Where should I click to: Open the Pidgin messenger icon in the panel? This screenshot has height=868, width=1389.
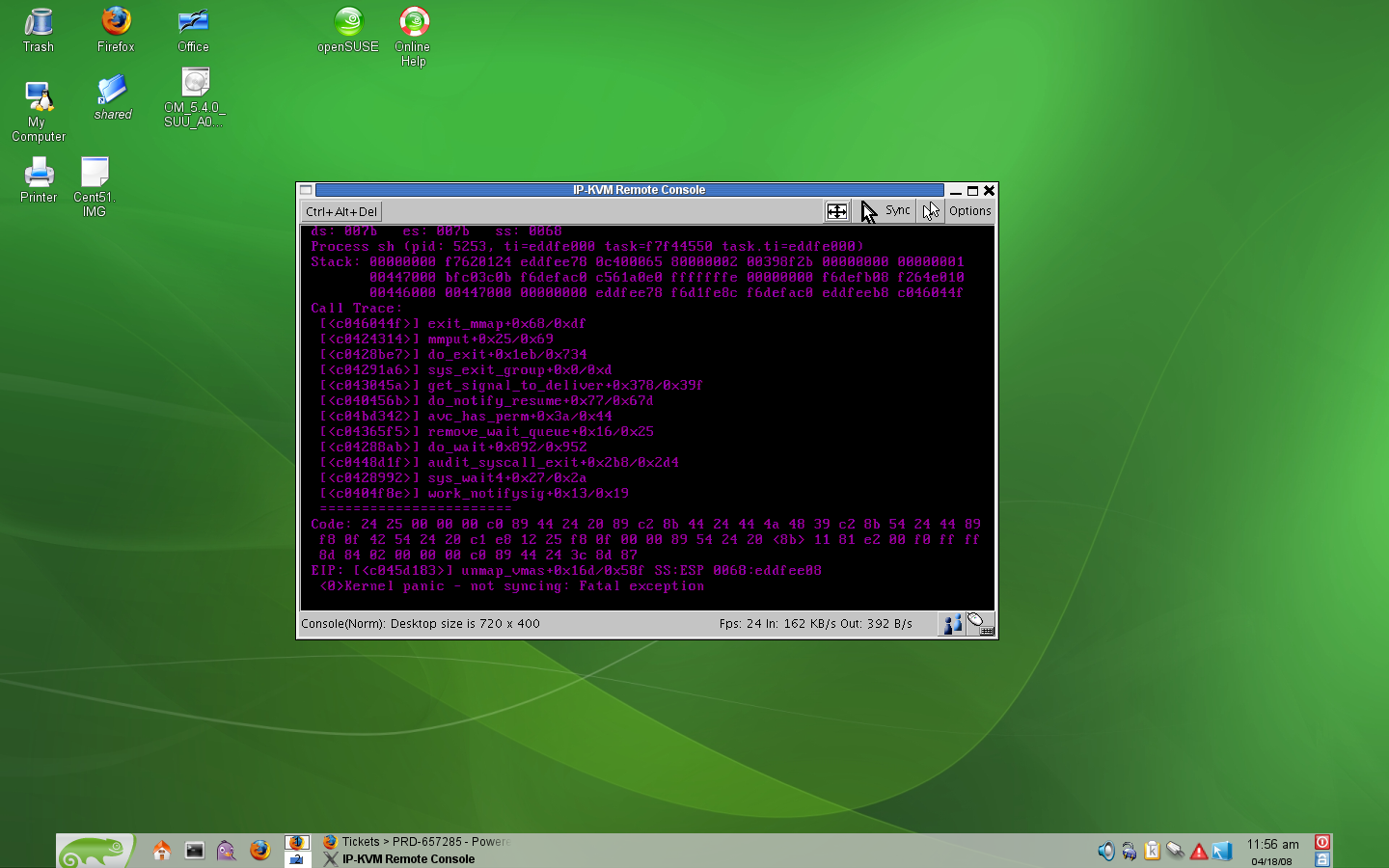[x=227, y=850]
